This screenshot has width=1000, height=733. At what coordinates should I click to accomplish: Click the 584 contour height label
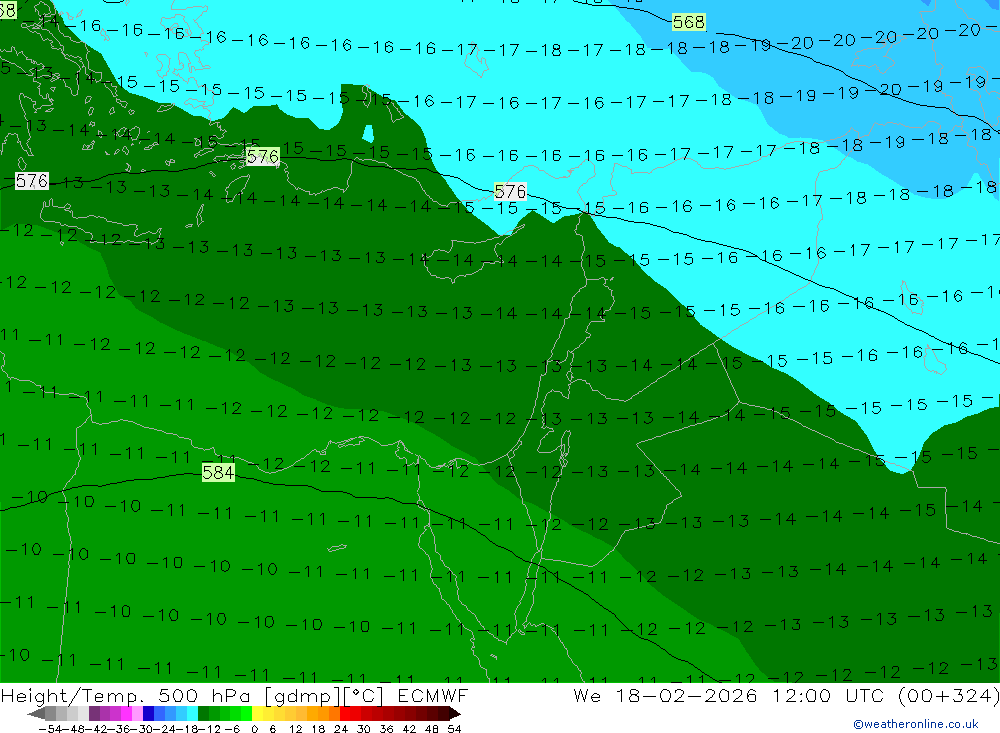tap(218, 472)
